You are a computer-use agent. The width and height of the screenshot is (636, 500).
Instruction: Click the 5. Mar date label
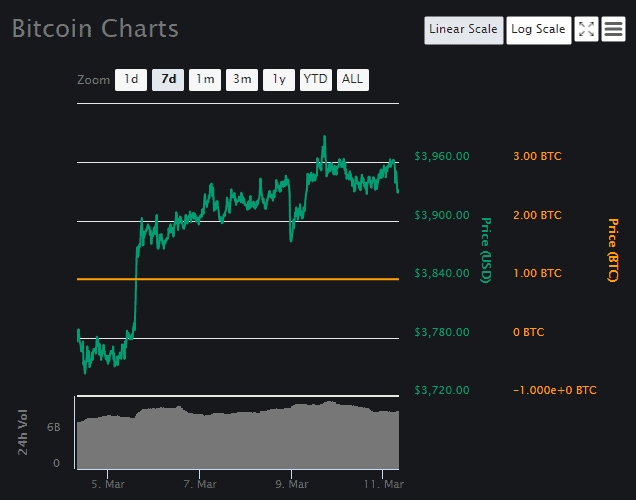pos(108,484)
